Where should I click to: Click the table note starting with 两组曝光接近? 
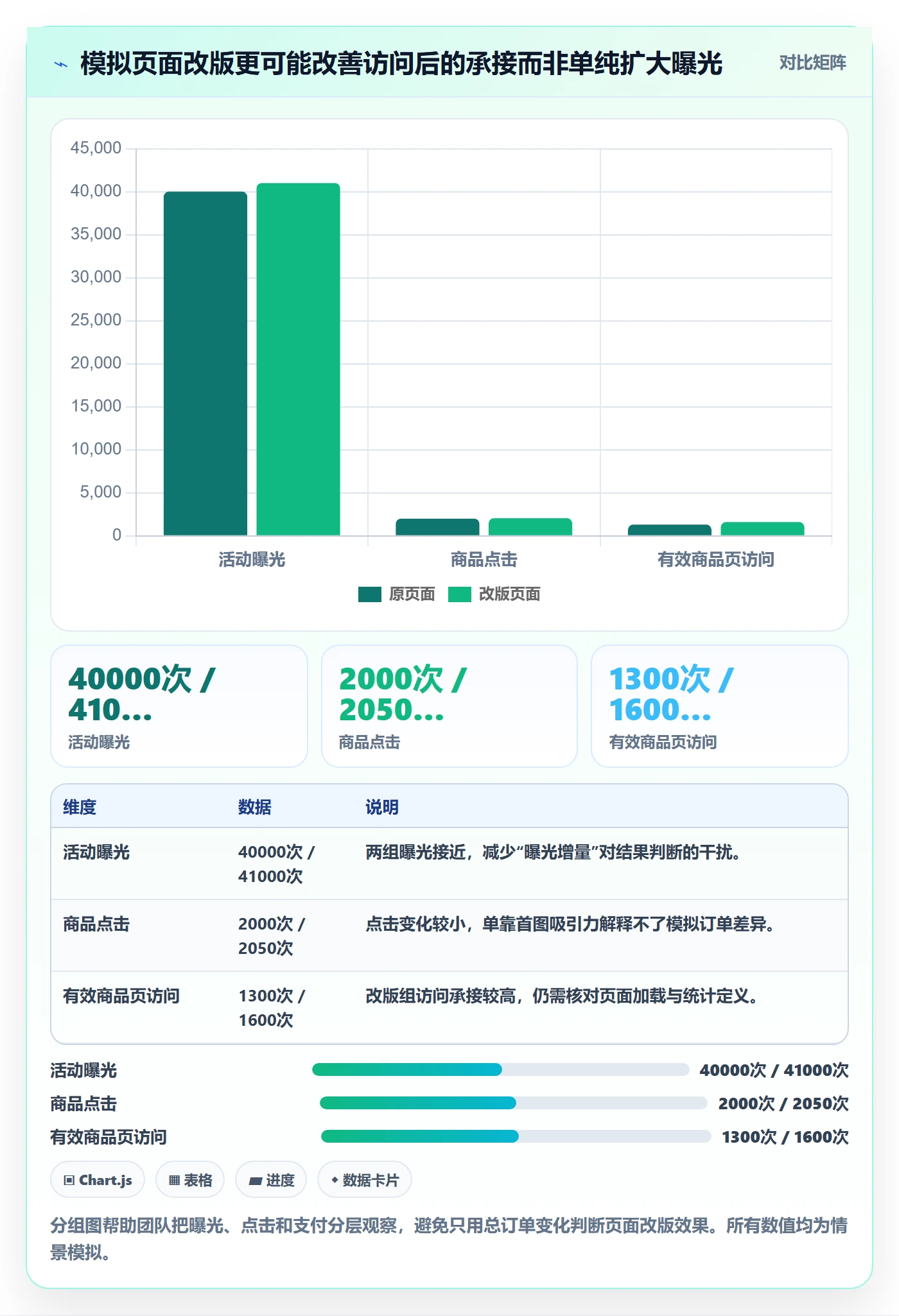point(553,853)
